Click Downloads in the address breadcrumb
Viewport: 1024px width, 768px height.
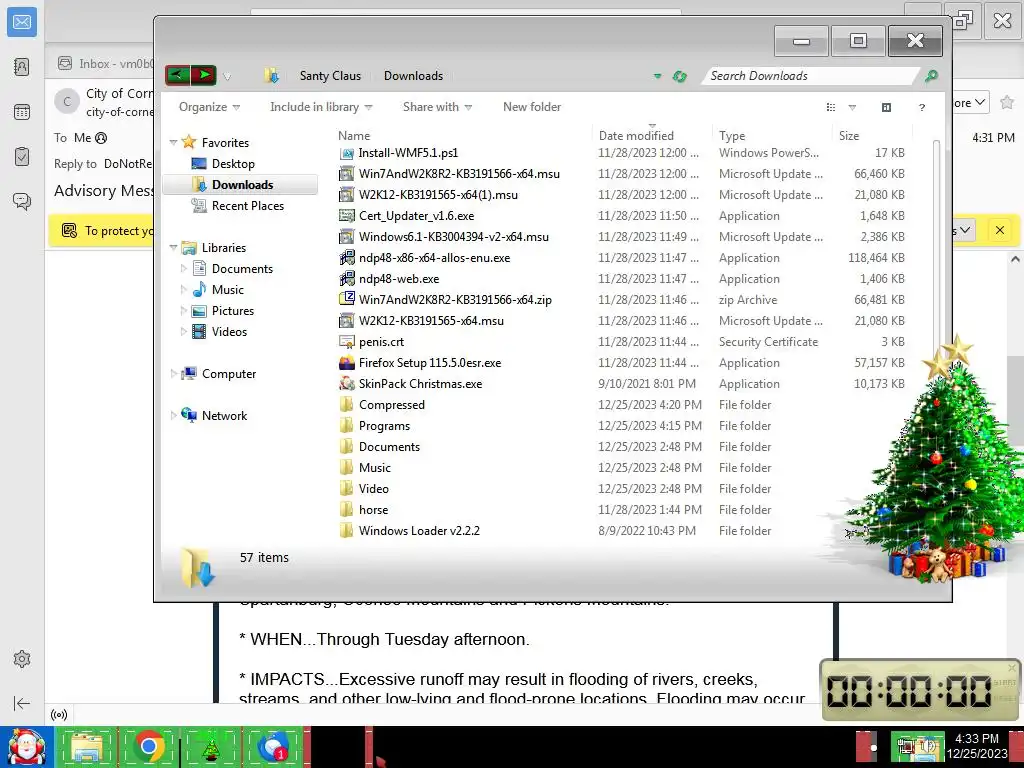pyautogui.click(x=413, y=76)
